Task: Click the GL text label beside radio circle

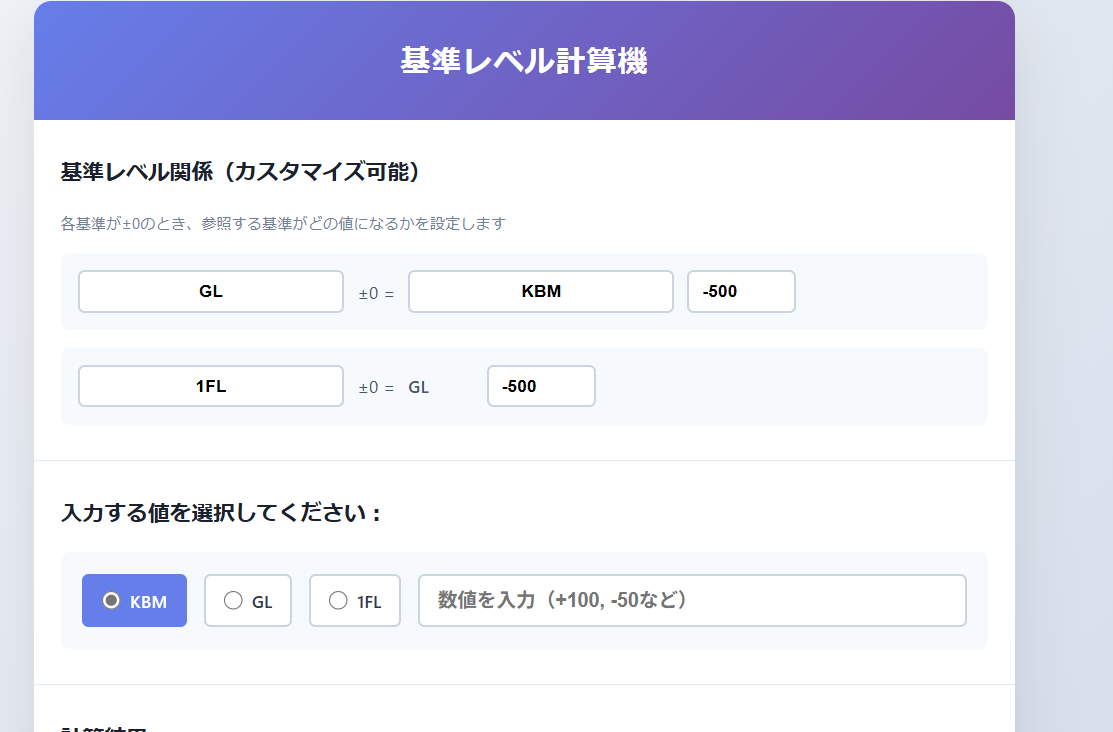Action: pyautogui.click(x=262, y=602)
